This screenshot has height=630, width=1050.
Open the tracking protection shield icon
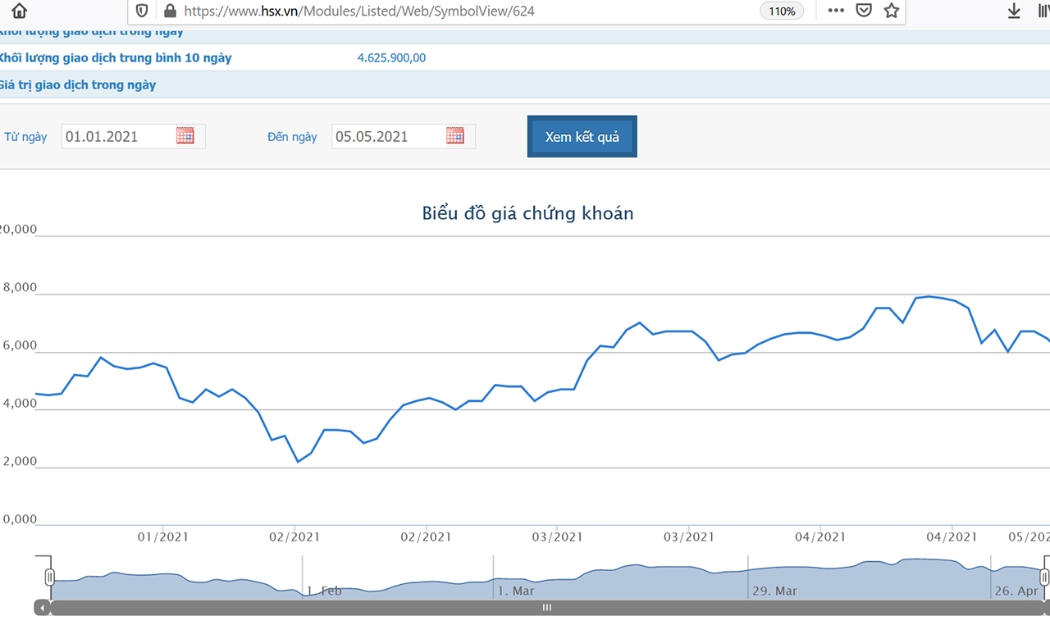click(x=141, y=11)
